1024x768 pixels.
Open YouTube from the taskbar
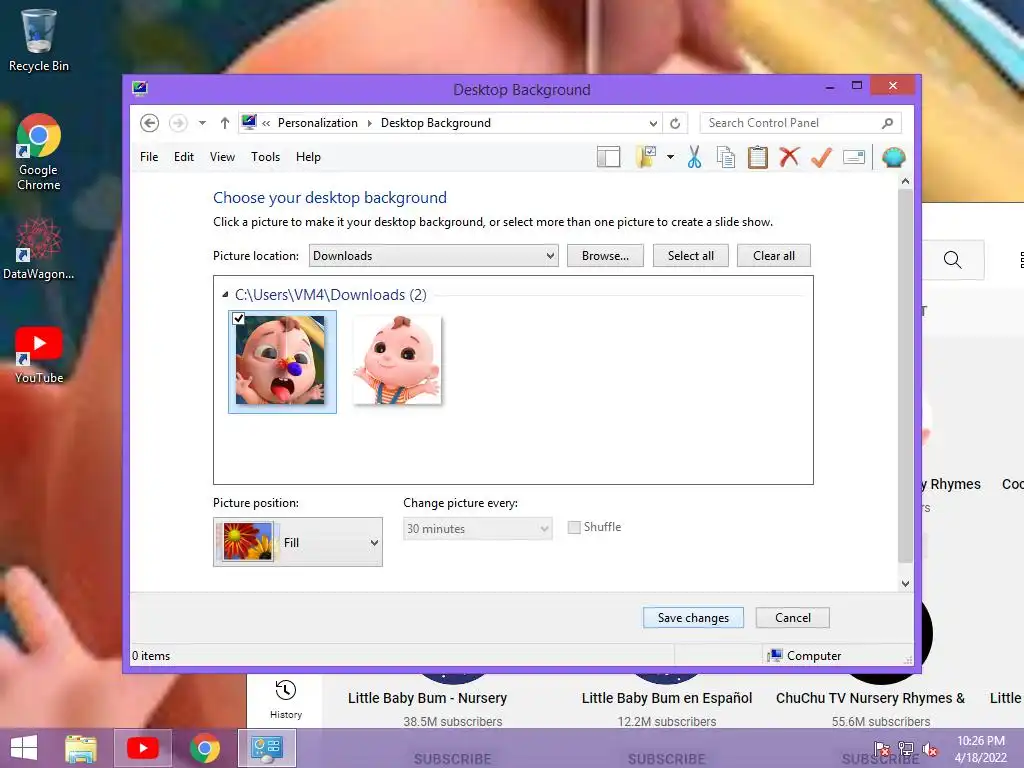pos(142,748)
